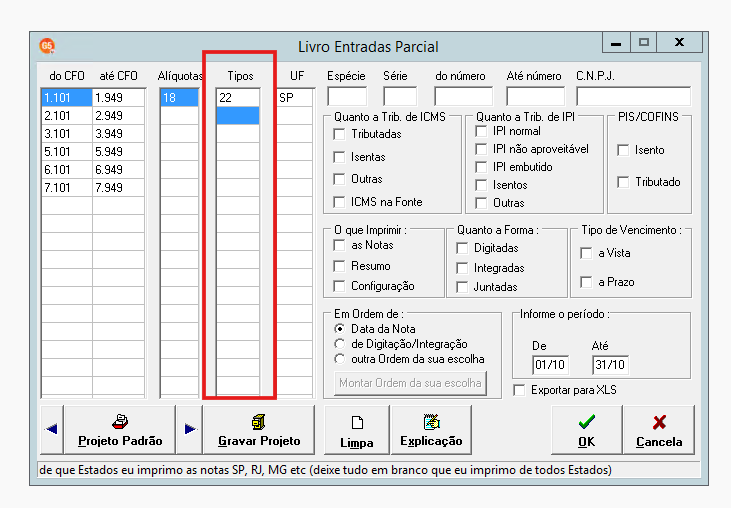Image resolution: width=731 pixels, height=508 pixels.
Task: Select the 5.949 até CFO cell
Action: coord(118,152)
